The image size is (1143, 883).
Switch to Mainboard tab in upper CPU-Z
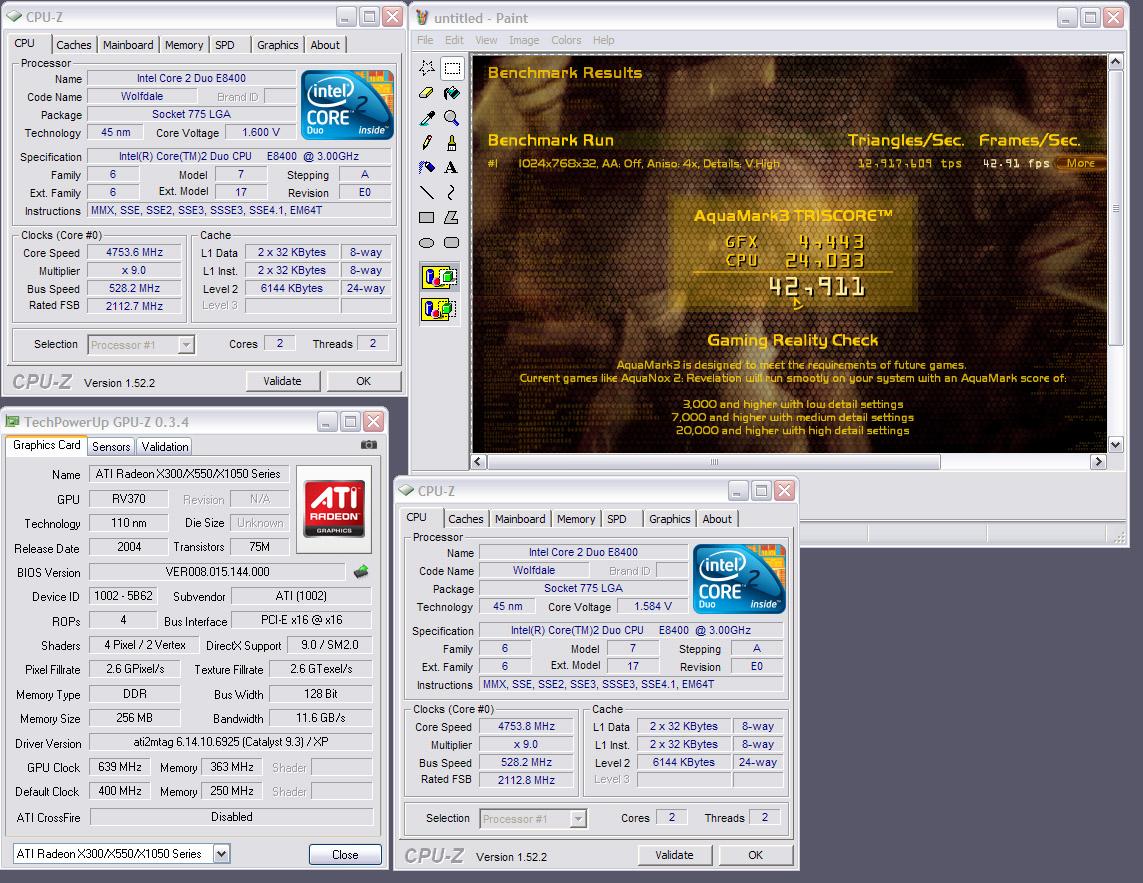(128, 45)
